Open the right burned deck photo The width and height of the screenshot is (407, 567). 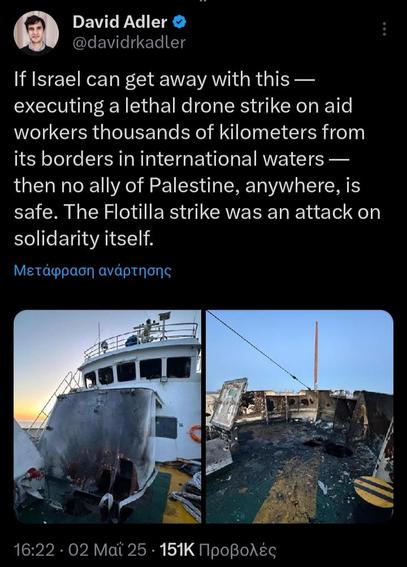click(300, 417)
